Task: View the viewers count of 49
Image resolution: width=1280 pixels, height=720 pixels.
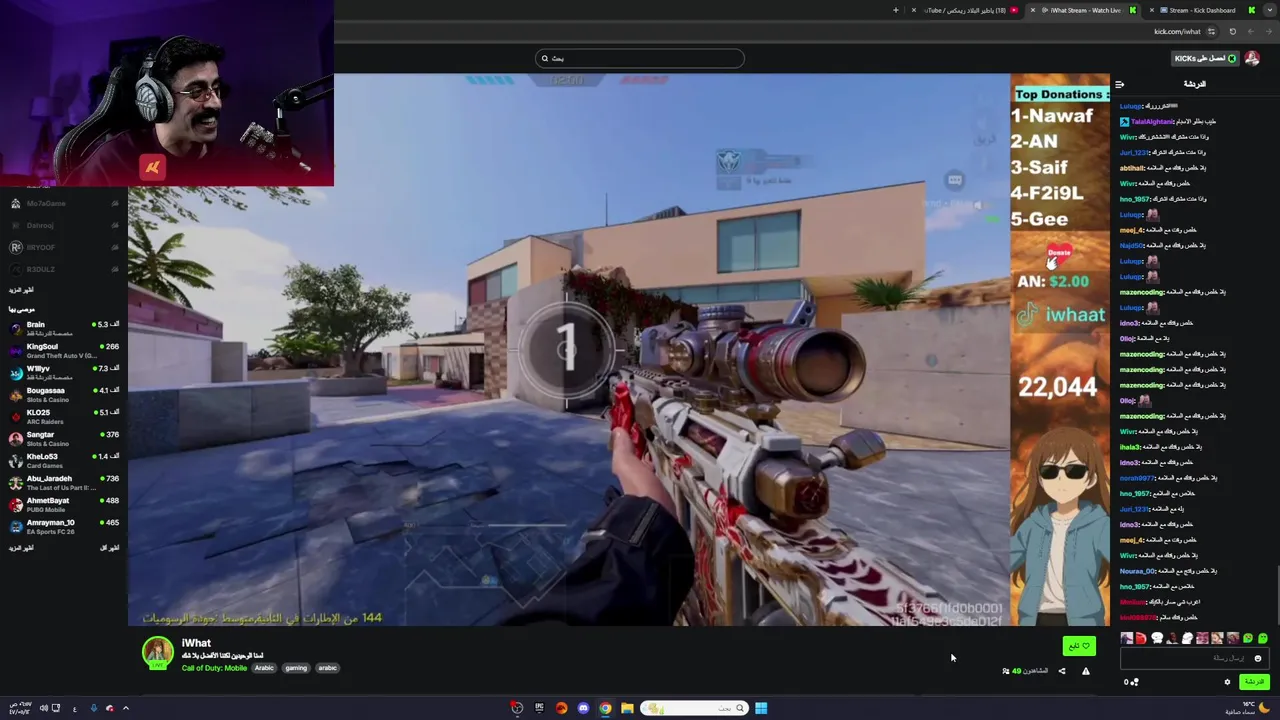Action: pos(1025,671)
